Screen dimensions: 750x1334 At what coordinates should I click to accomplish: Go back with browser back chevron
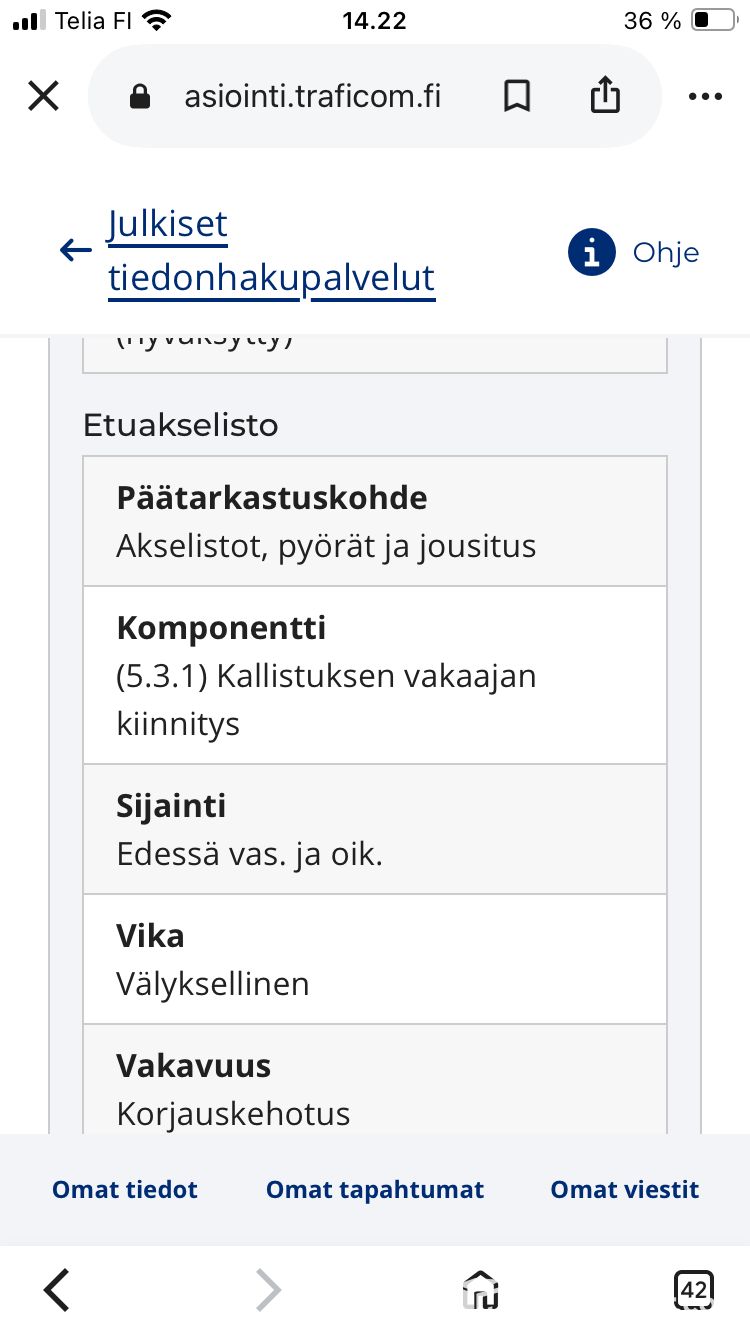[x=57, y=1289]
